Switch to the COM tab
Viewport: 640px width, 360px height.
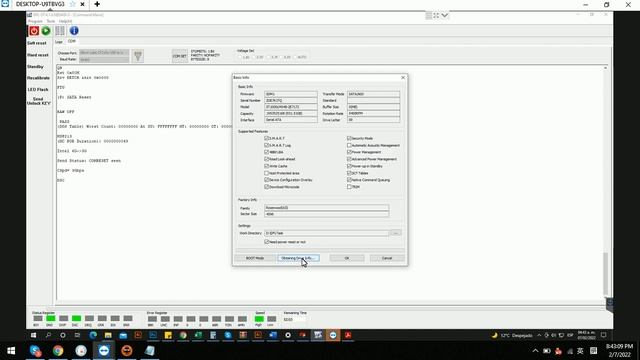[x=72, y=41]
